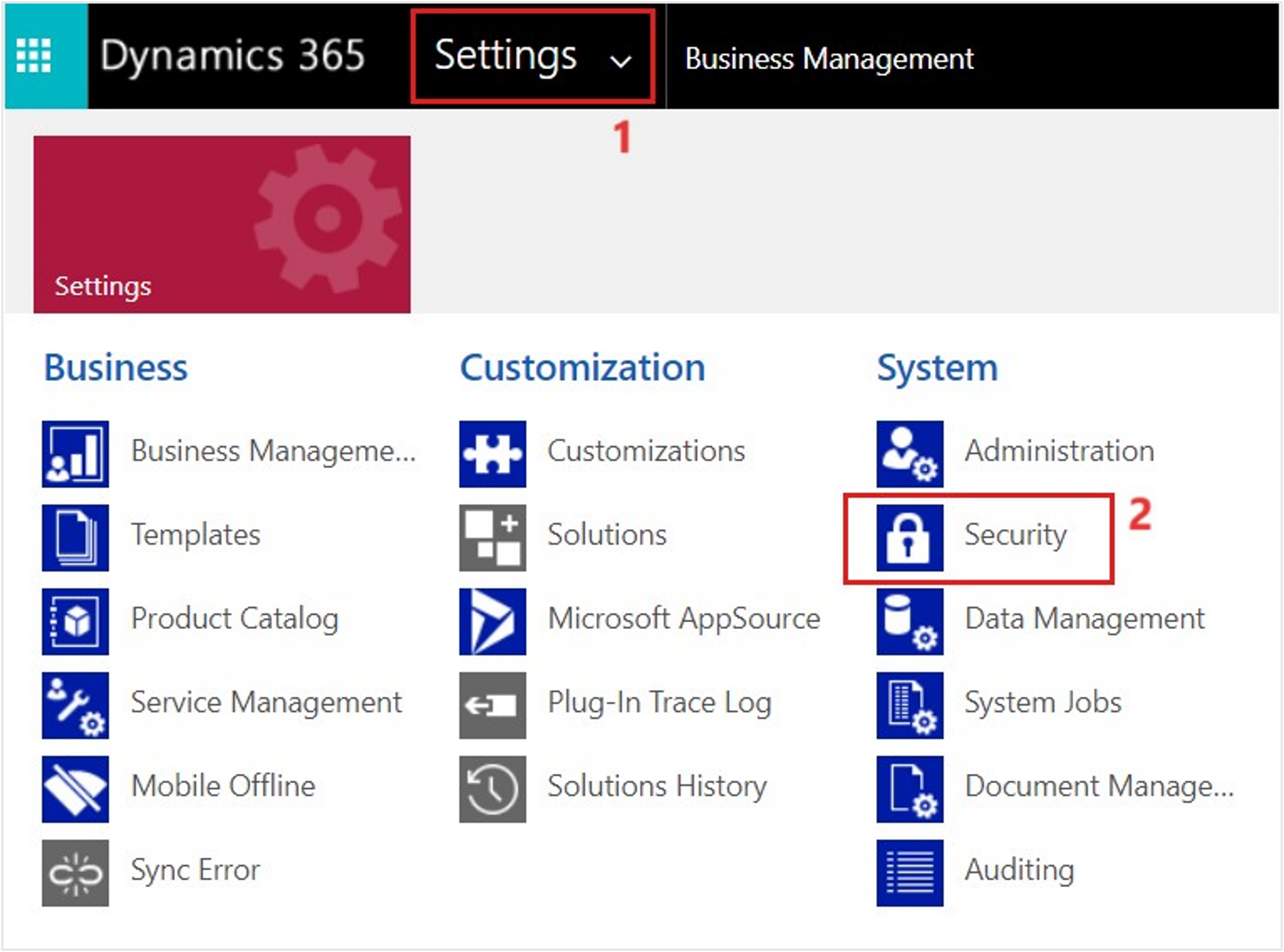Click the Data Management database icon
The image size is (1284, 952).
click(910, 621)
